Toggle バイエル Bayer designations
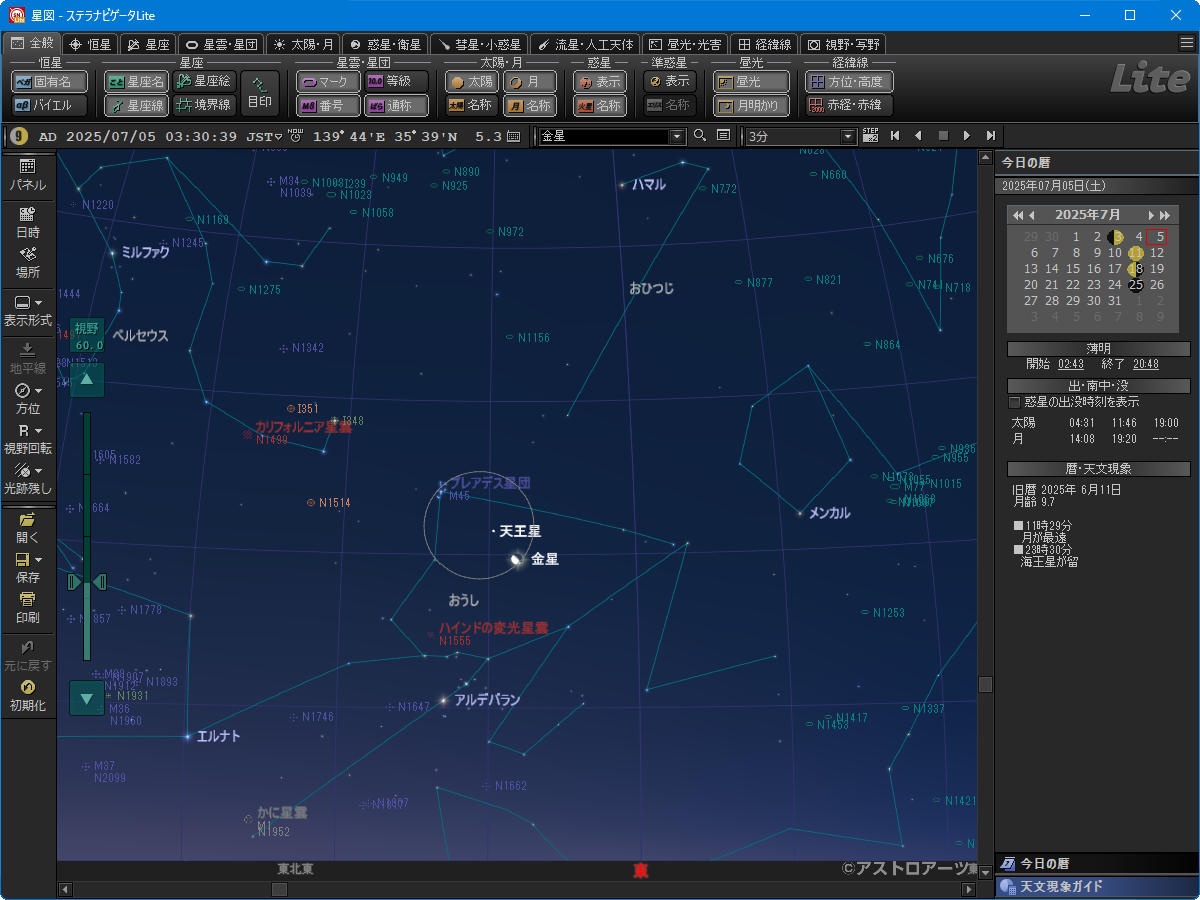The image size is (1200, 900). 49,105
